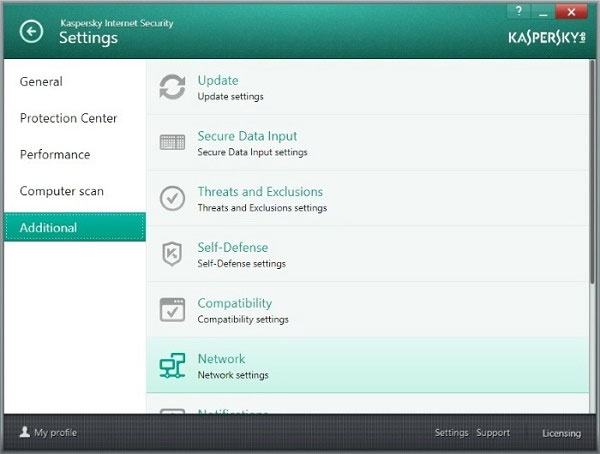Click 'Compatibility settings' description text
The image size is (600, 454).
(243, 319)
